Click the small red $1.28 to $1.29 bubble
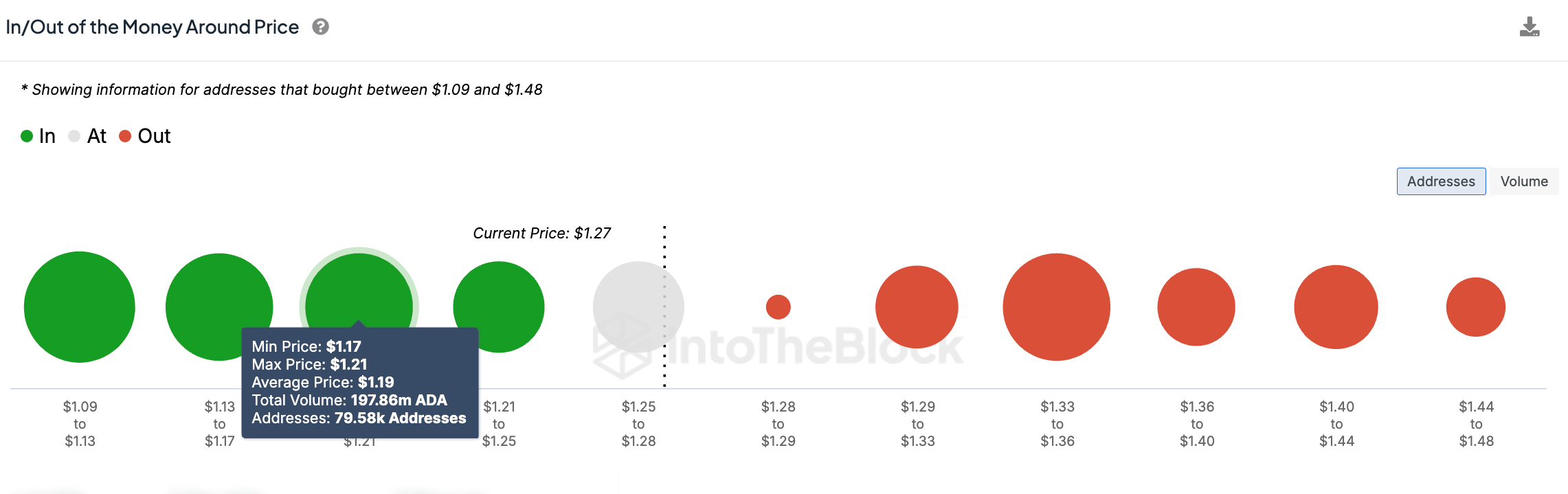Viewport: 1568px width, 494px height. point(778,307)
